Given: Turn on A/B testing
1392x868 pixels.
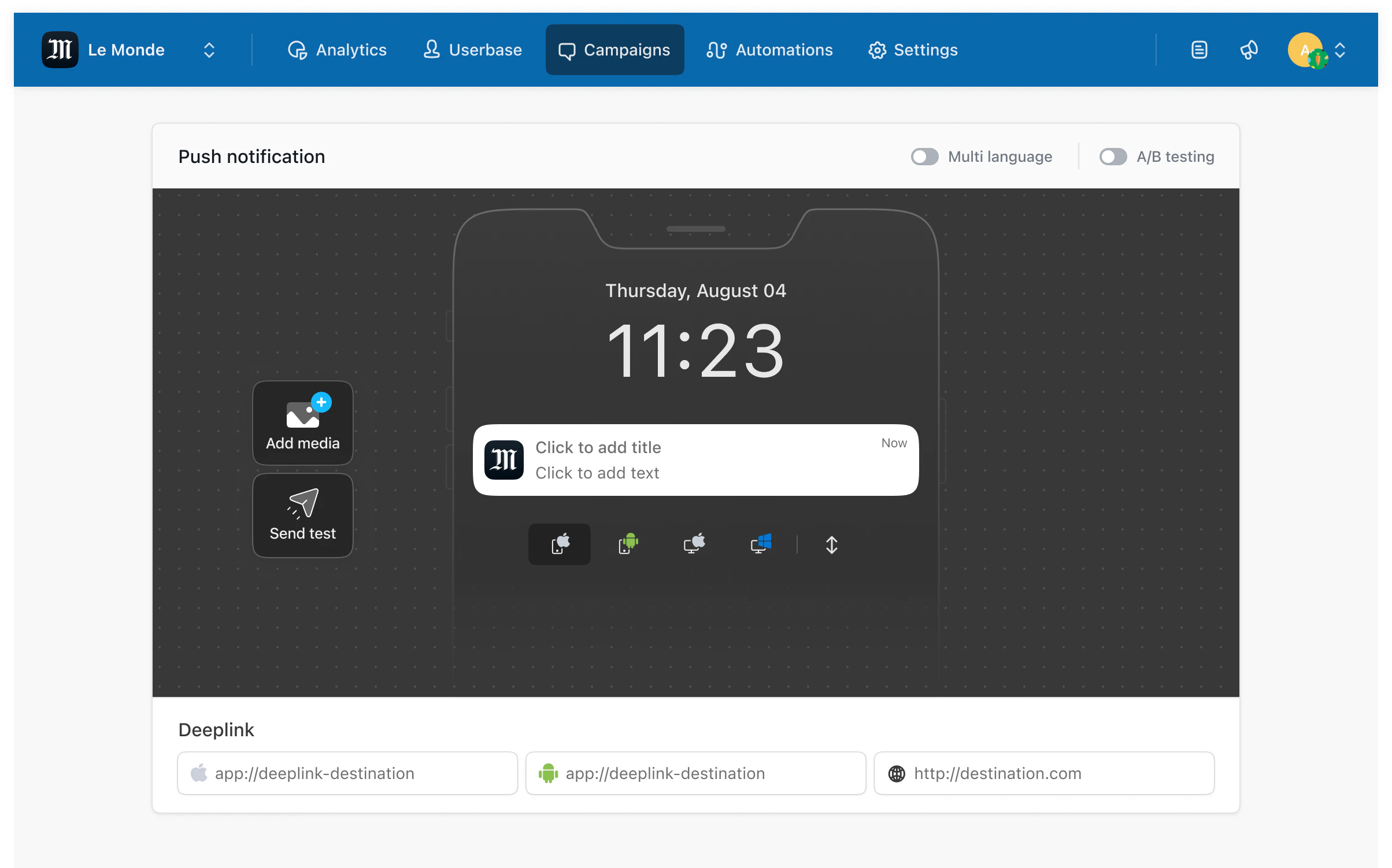Looking at the screenshot, I should 1113,156.
